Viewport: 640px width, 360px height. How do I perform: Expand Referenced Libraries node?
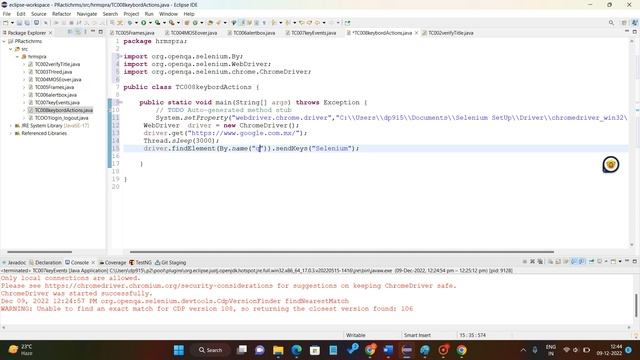11,133
